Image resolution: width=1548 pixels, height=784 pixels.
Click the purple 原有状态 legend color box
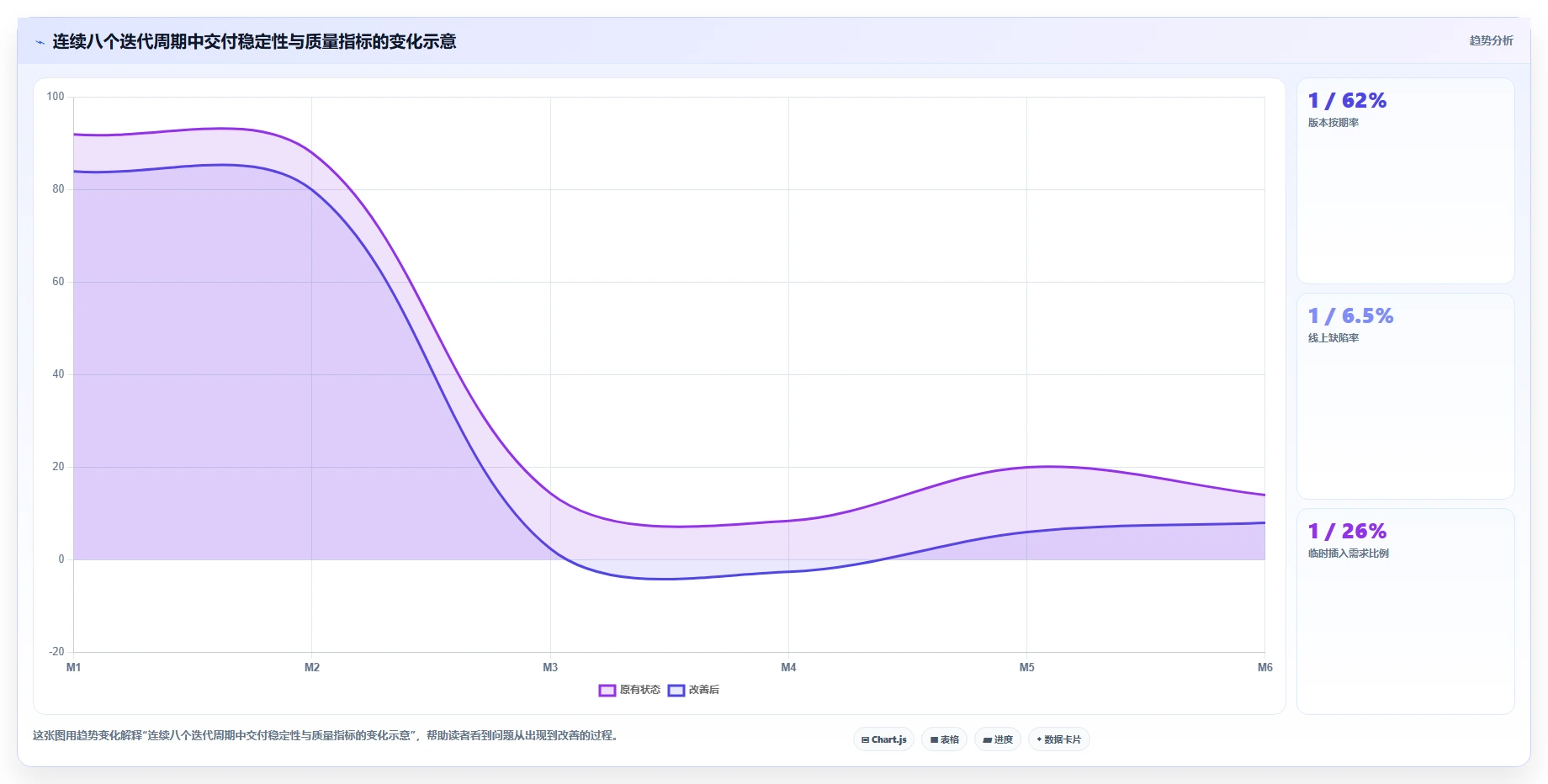click(607, 690)
